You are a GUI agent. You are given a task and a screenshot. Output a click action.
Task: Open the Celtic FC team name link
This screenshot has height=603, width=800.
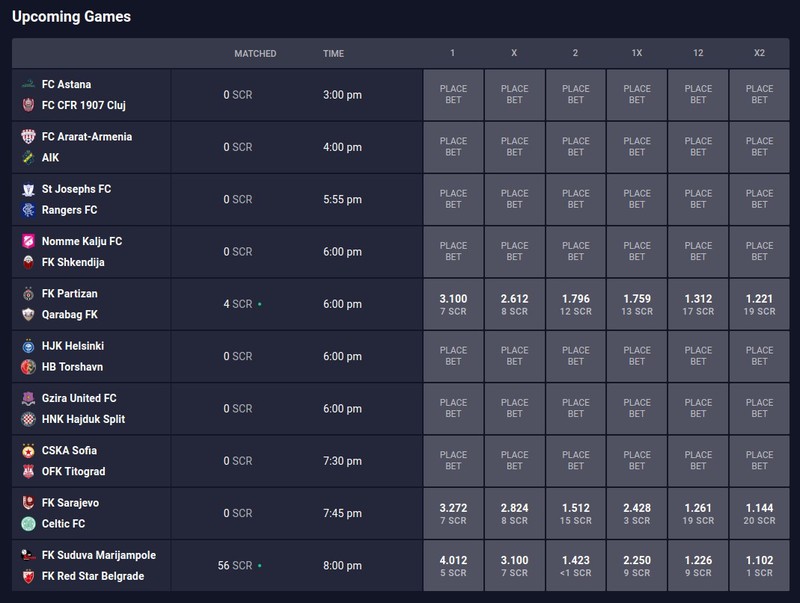pyautogui.click(x=63, y=524)
